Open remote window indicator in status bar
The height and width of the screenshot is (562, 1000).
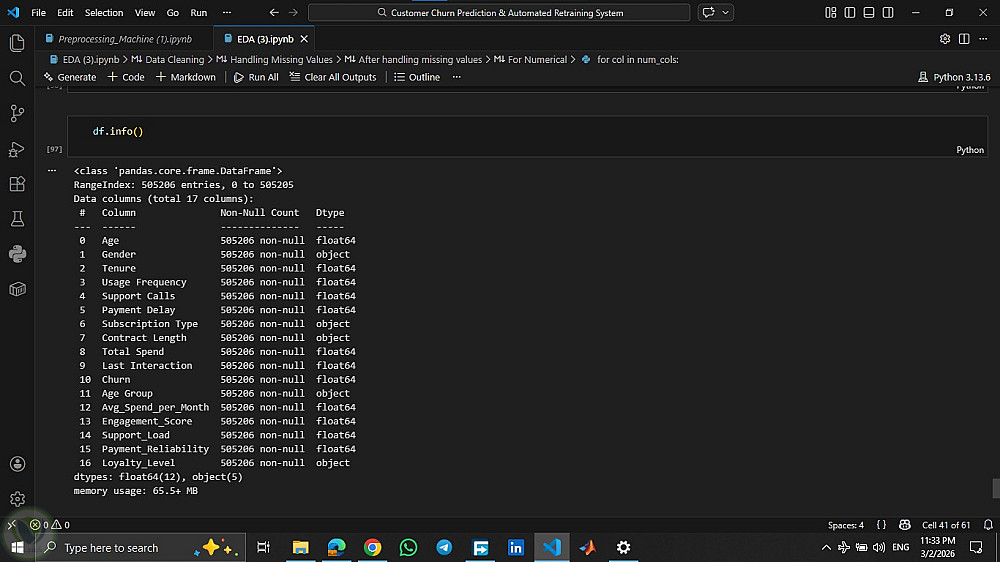tap(11, 525)
